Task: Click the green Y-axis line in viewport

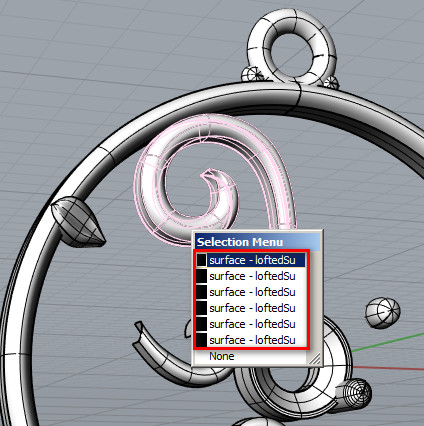Action: (x=387, y=341)
